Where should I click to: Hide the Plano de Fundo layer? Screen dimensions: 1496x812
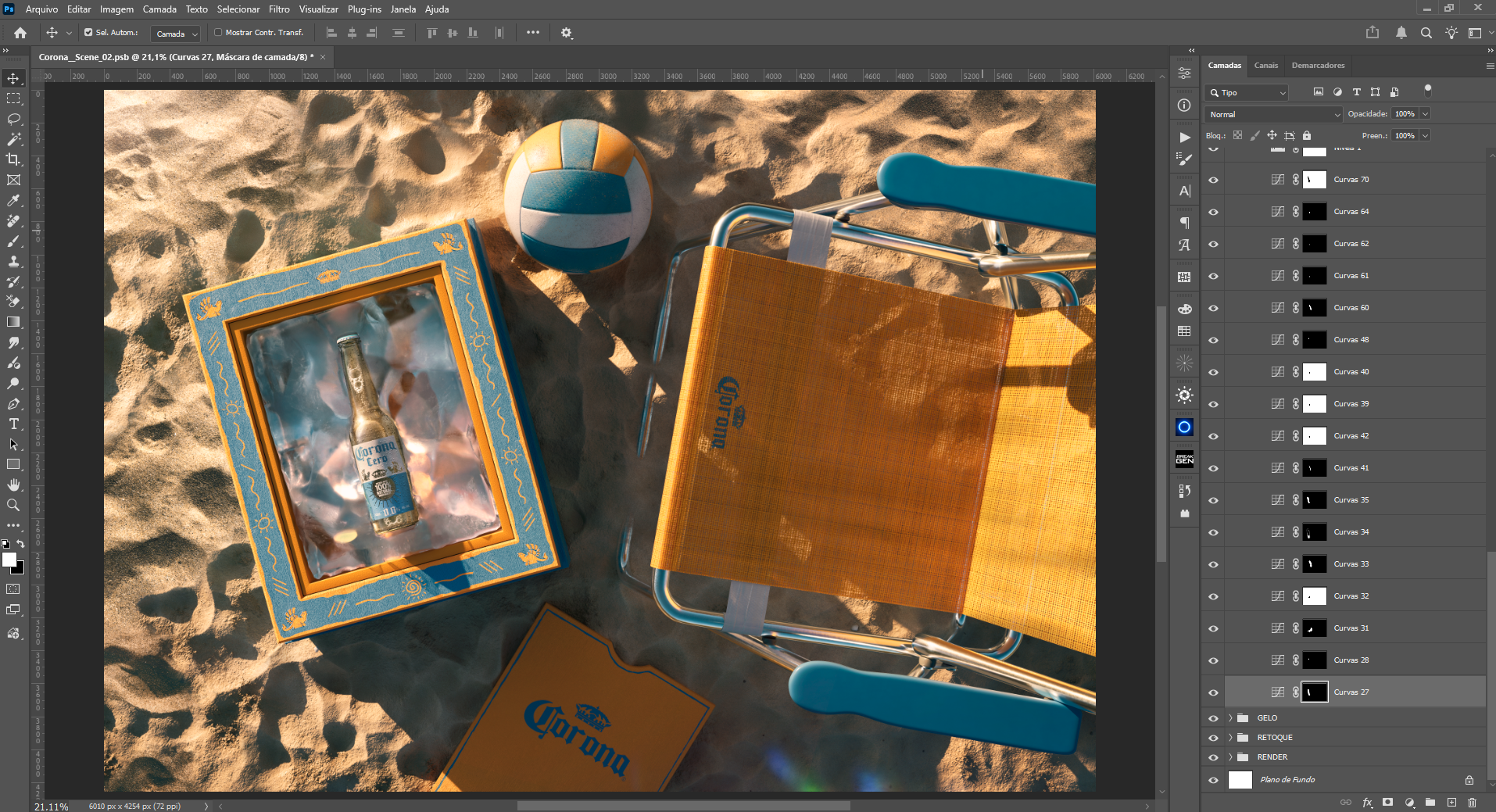(1214, 780)
